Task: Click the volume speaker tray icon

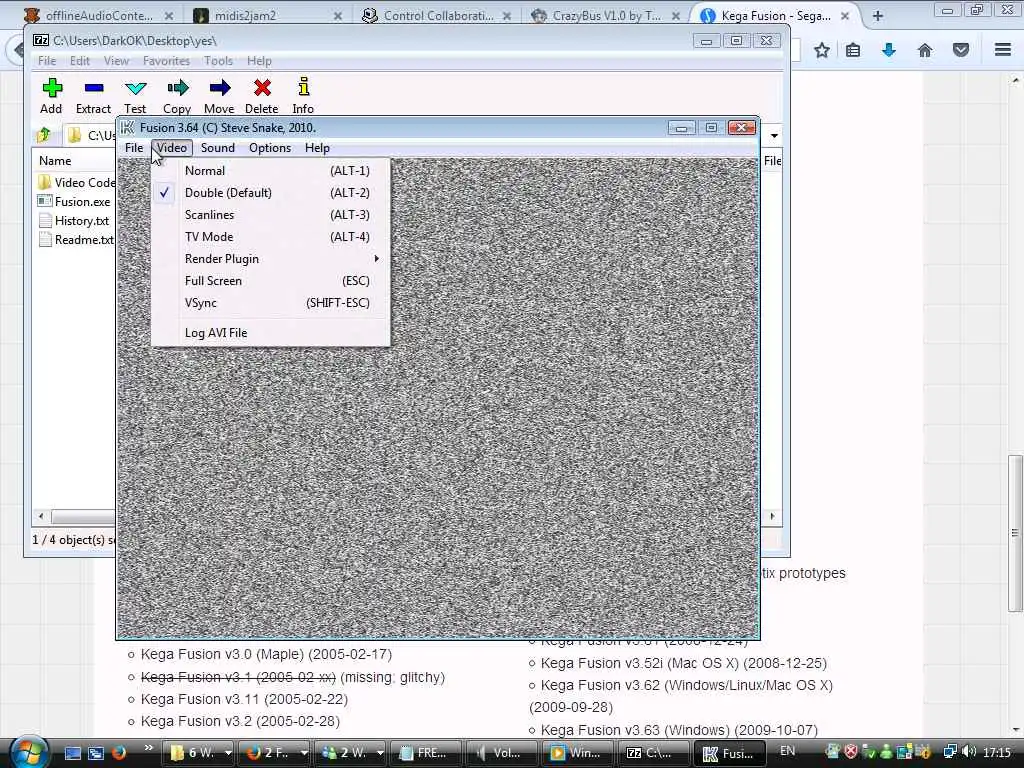Action: click(x=970, y=752)
